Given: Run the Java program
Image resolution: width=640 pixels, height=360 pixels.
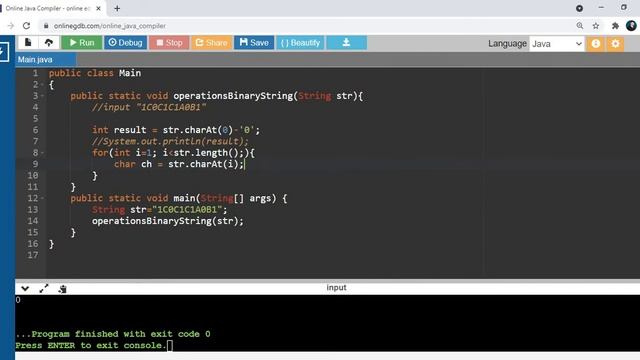Looking at the screenshot, I should (82, 42).
